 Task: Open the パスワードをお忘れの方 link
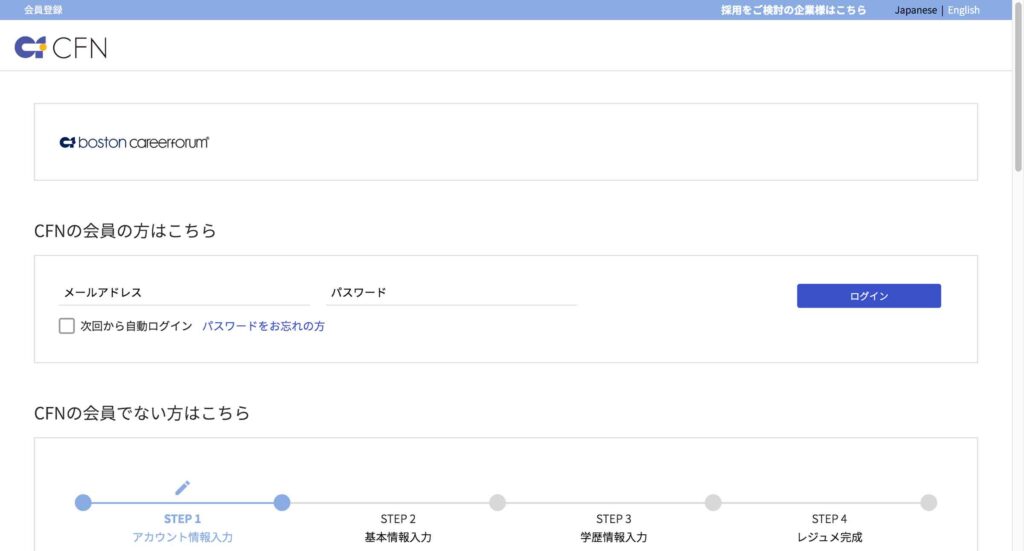[263, 326]
